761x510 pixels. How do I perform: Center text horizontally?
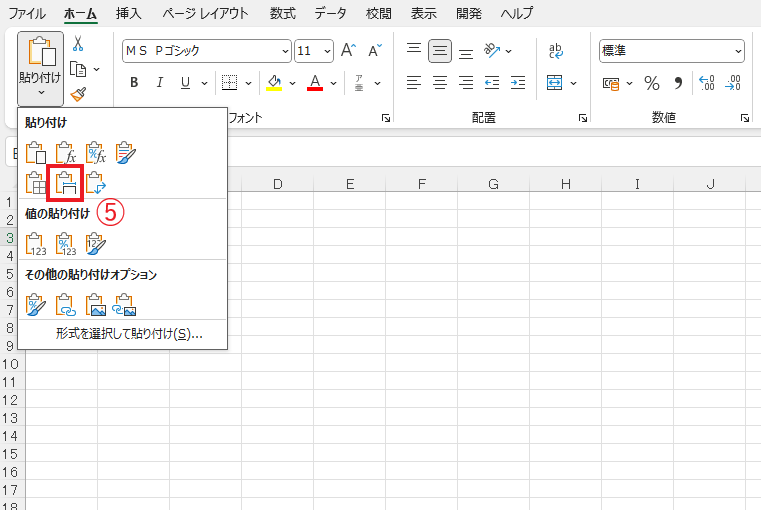pos(440,82)
